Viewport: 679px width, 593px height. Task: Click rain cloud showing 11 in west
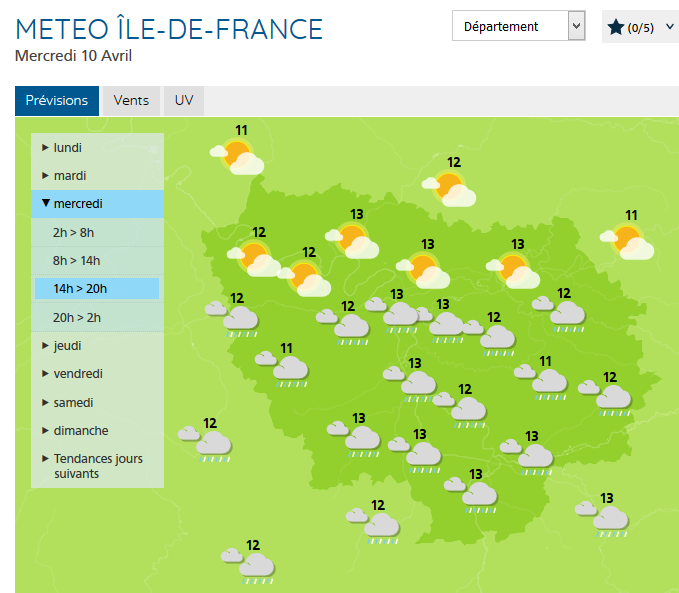click(282, 369)
